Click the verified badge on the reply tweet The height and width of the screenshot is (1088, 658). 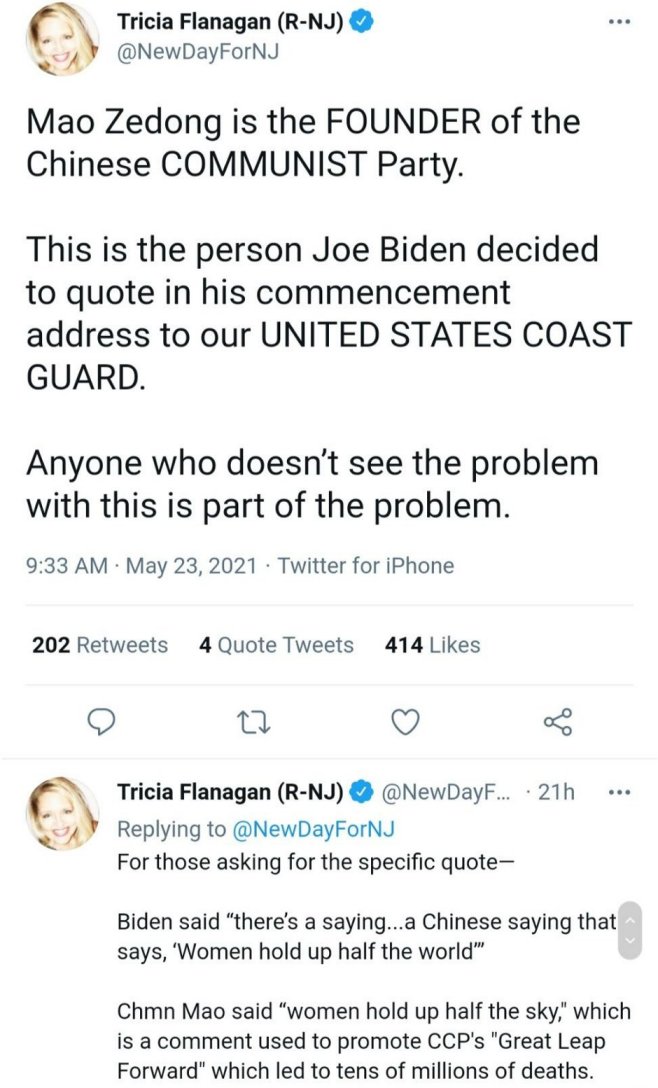pyautogui.click(x=362, y=791)
